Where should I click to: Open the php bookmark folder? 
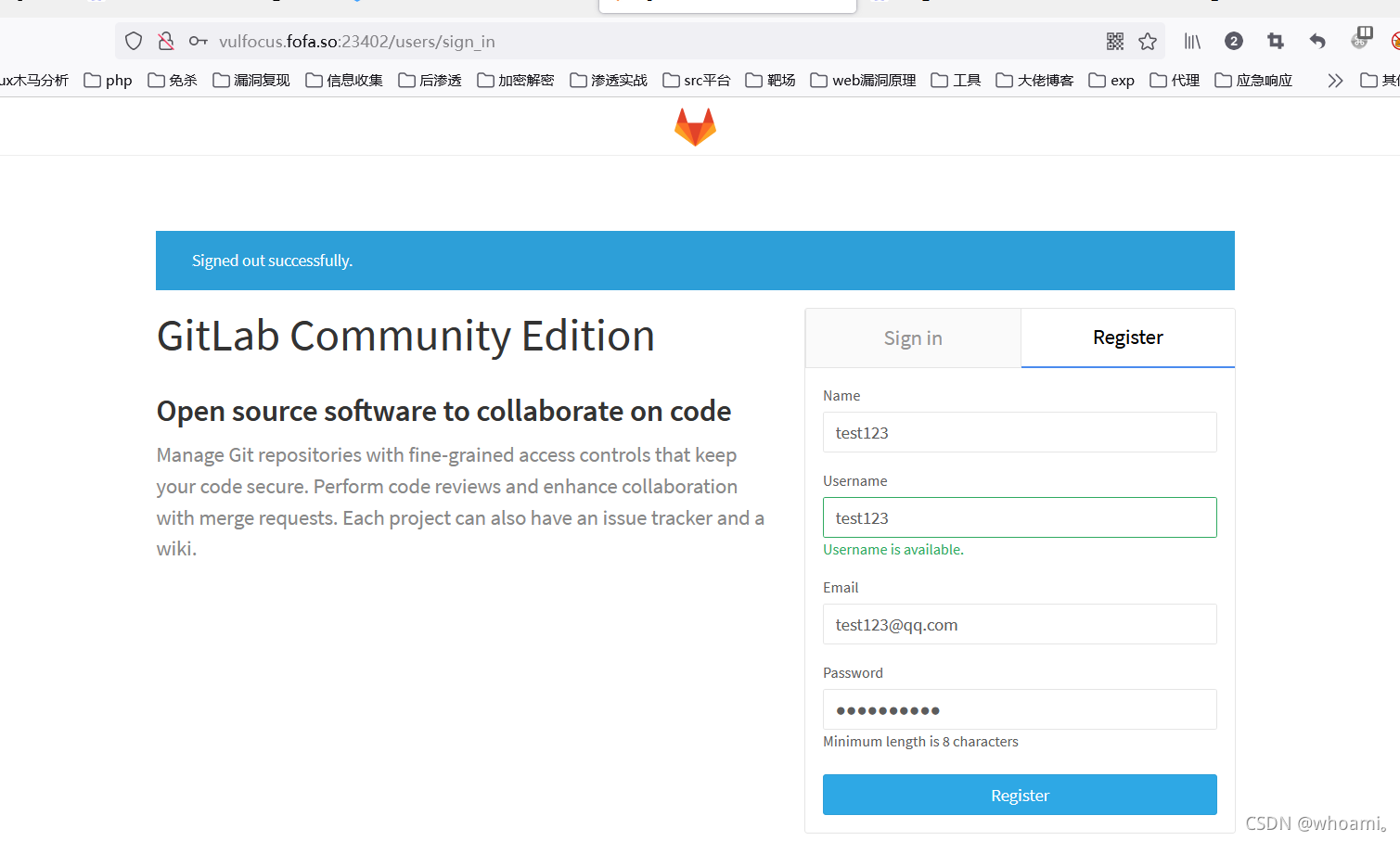point(109,81)
